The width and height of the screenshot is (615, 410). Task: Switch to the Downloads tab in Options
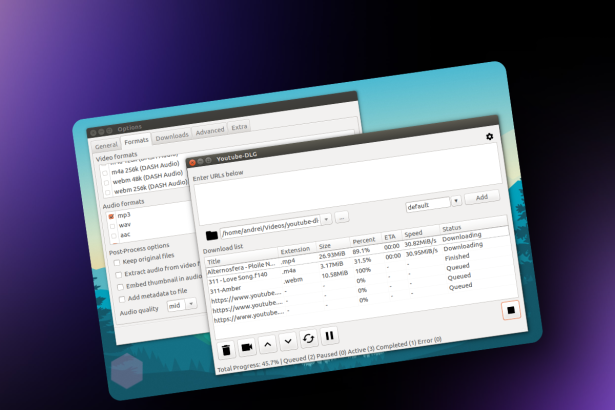172,136
